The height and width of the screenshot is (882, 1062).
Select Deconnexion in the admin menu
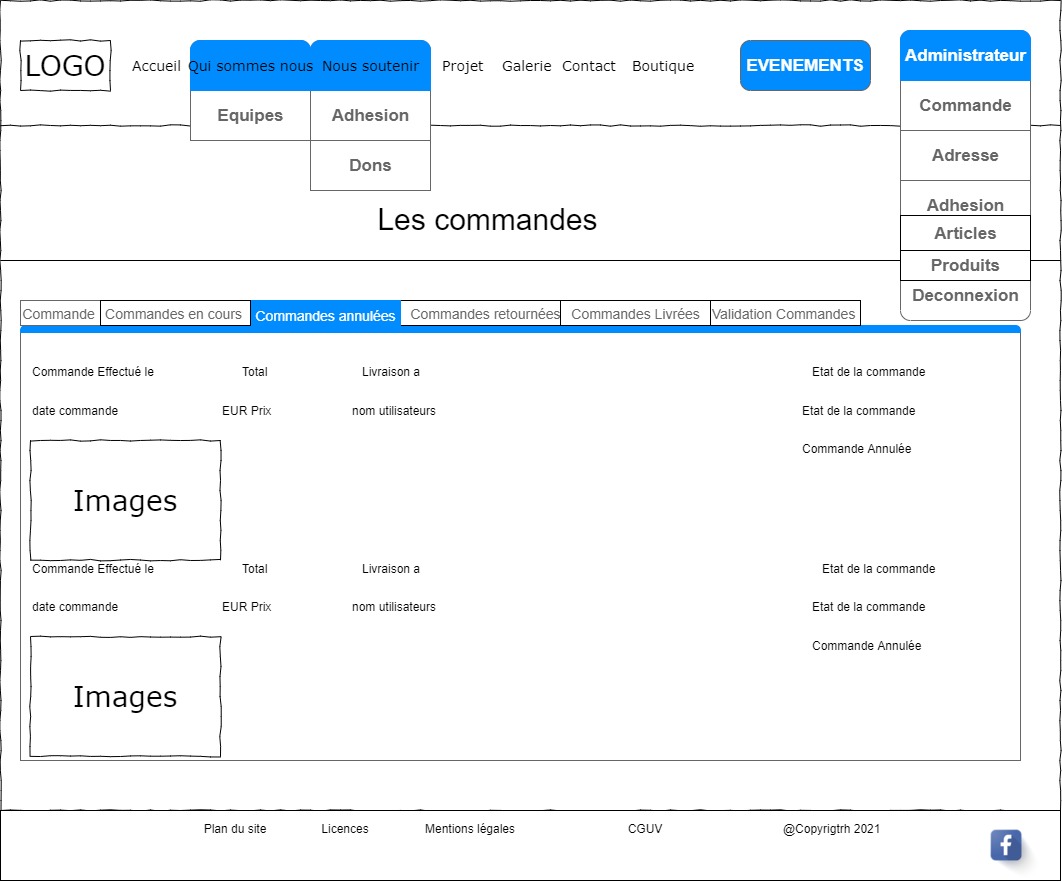pyautogui.click(x=965, y=297)
